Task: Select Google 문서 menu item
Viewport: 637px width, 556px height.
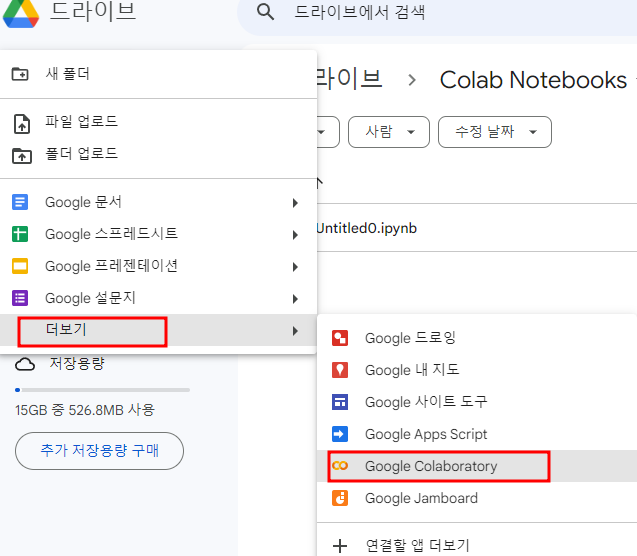Action: tap(158, 202)
